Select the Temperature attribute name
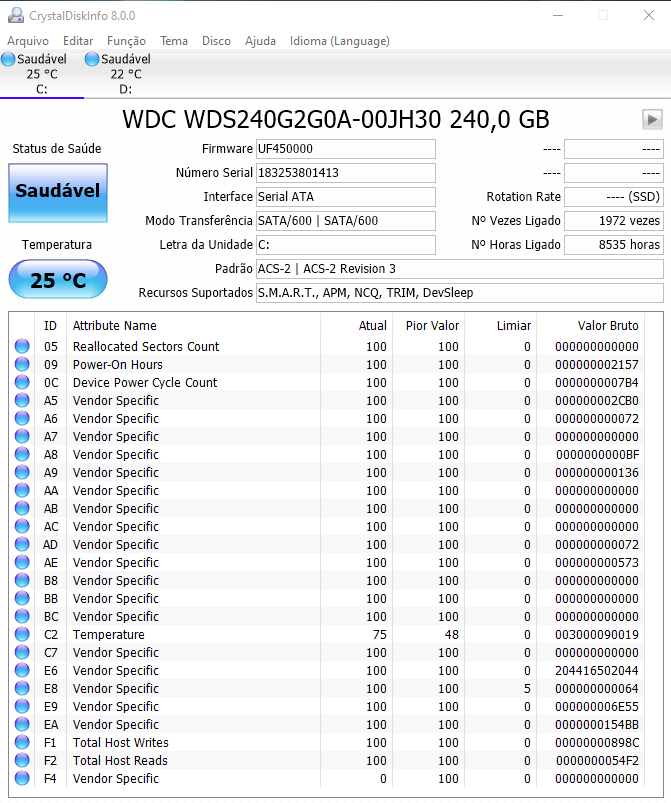The image size is (671, 803). (x=109, y=635)
